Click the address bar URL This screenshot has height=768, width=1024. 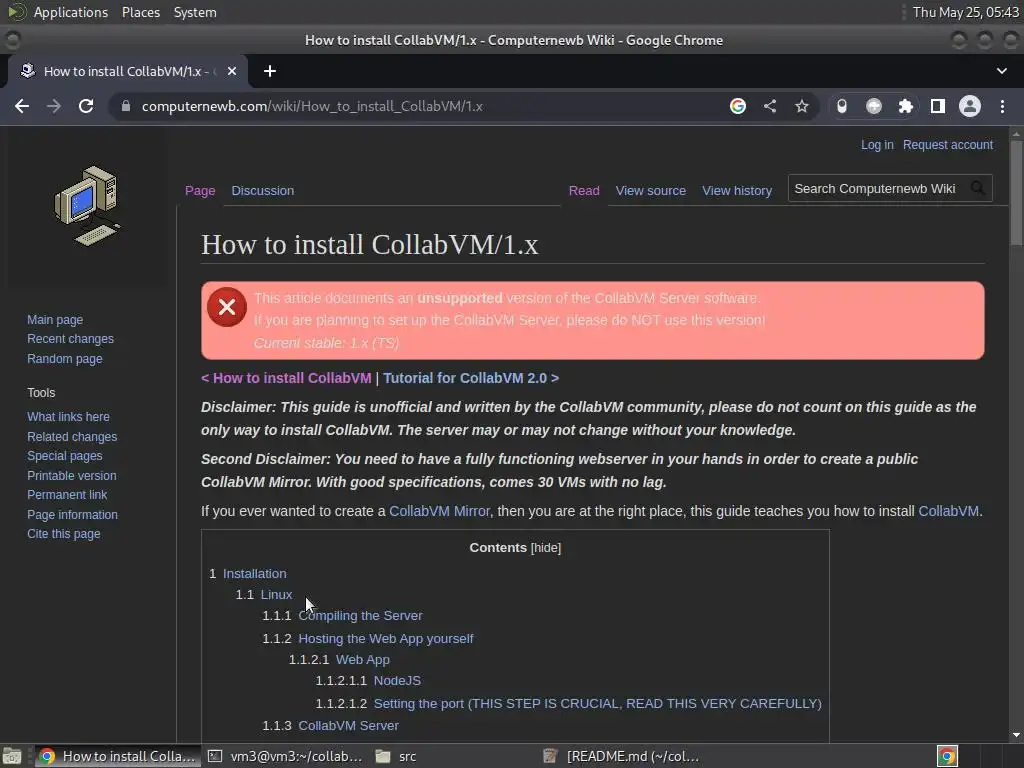[312, 106]
